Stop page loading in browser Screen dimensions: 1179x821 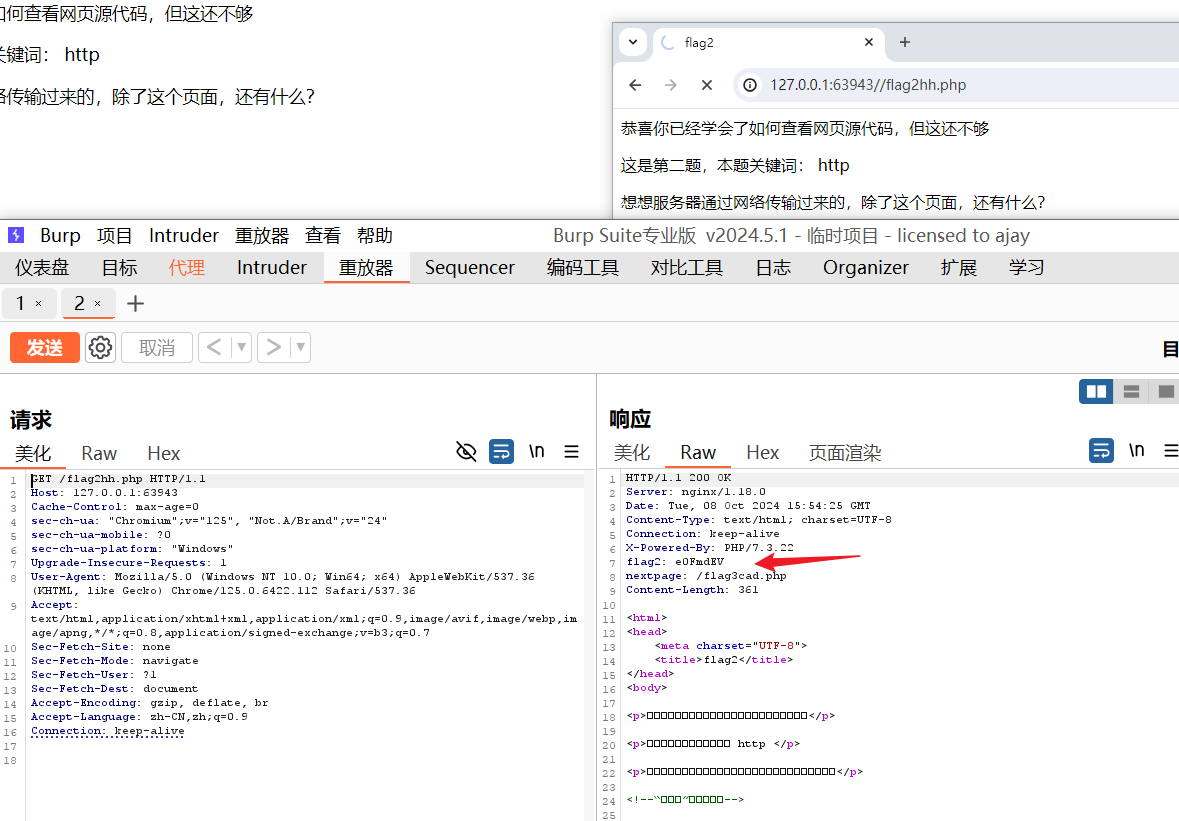706,85
